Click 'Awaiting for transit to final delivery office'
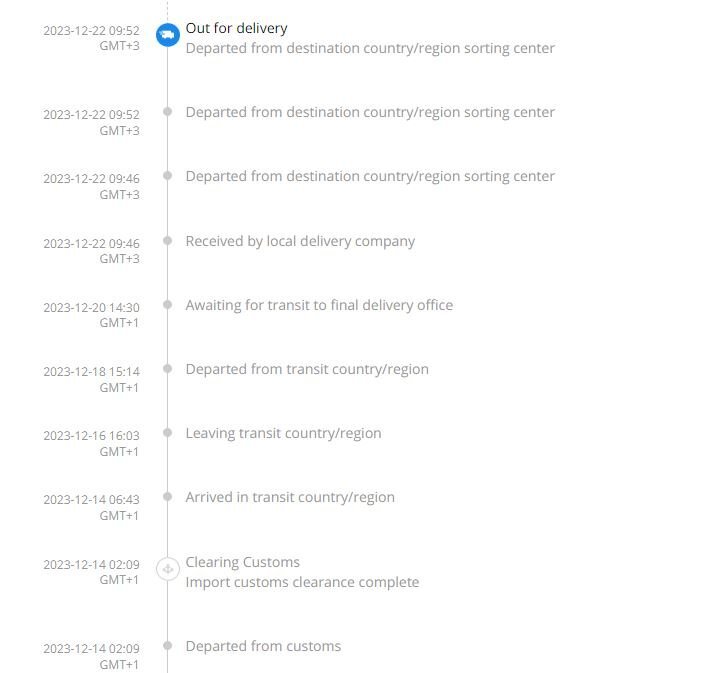This screenshot has height=673, width=722. pos(319,305)
